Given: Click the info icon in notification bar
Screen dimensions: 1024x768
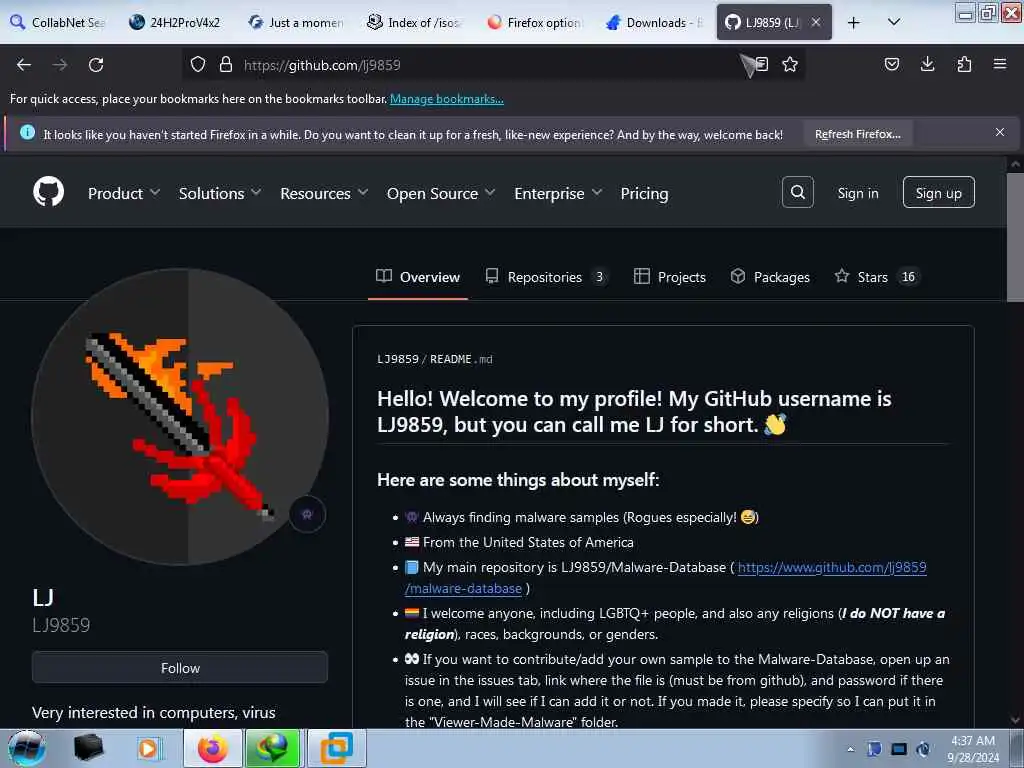Looking at the screenshot, I should point(27,133).
